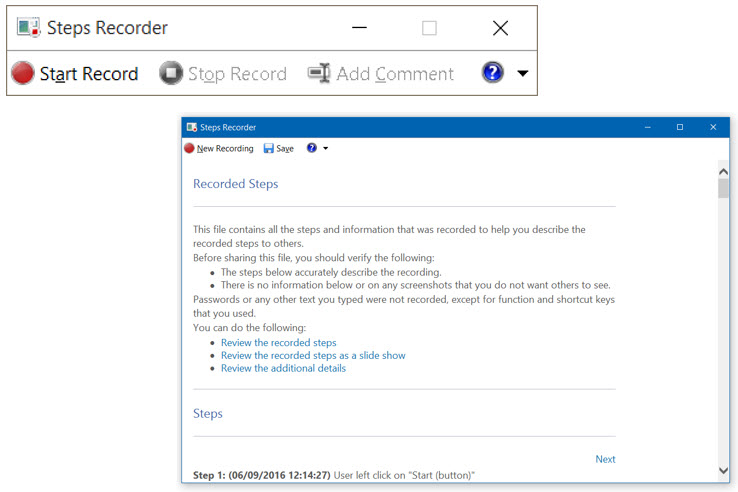Screen dimensions: 738x492
Task: Click 'The steps below accurately describe the recording'
Action: (331, 272)
